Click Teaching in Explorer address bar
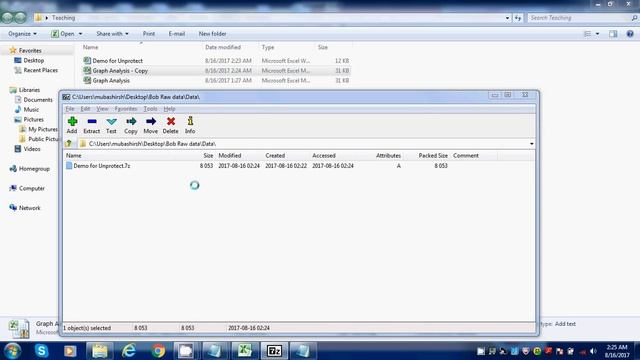 point(63,18)
